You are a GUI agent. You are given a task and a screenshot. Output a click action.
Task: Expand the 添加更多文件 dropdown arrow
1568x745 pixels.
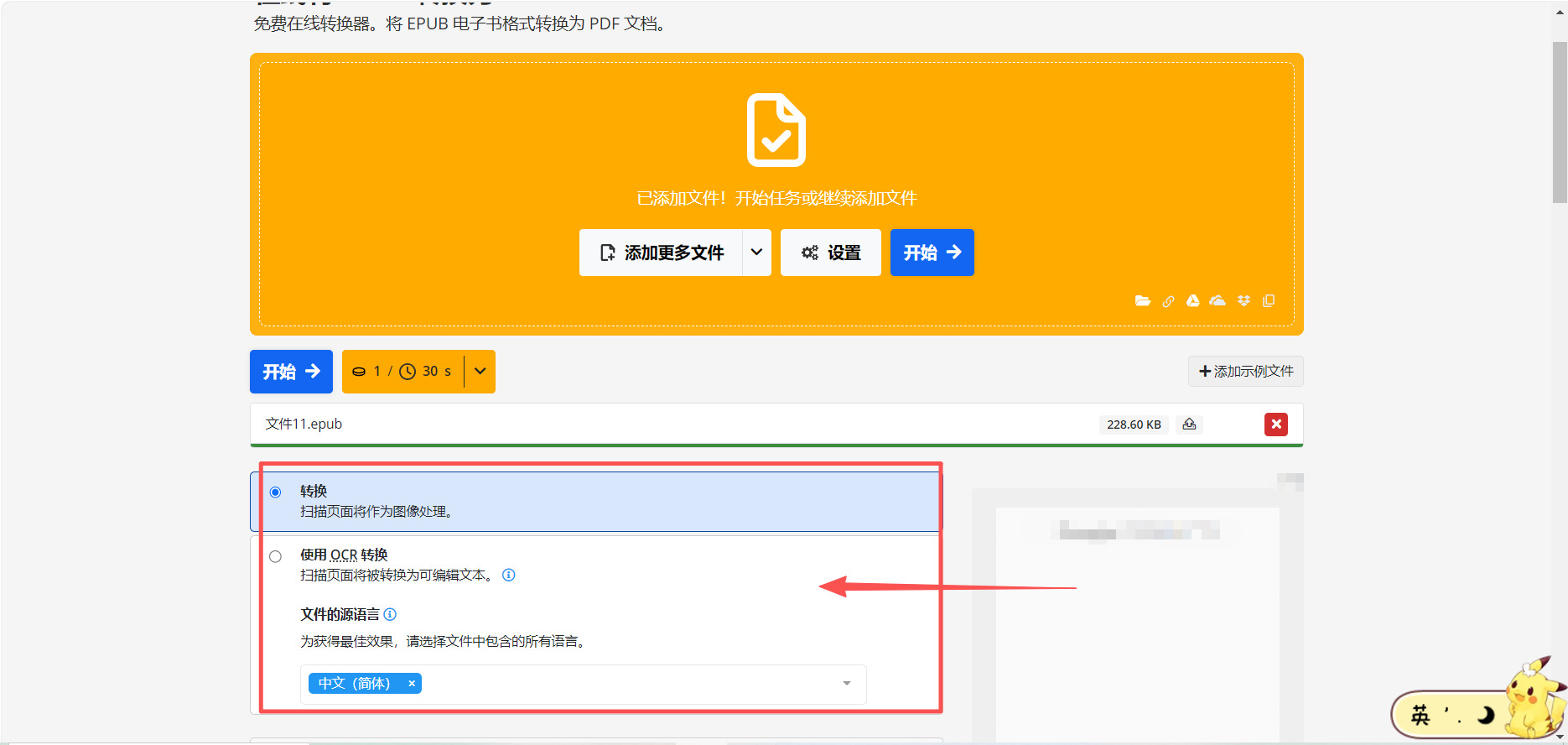click(756, 253)
